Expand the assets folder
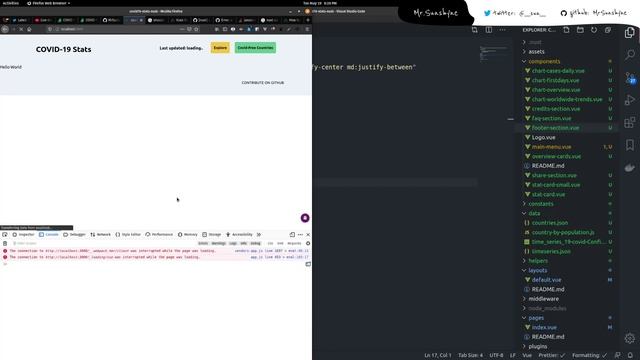640x360 pixels. coord(536,52)
